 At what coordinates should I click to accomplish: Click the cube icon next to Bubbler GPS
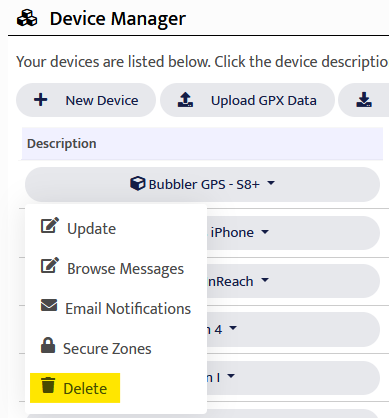click(x=137, y=183)
